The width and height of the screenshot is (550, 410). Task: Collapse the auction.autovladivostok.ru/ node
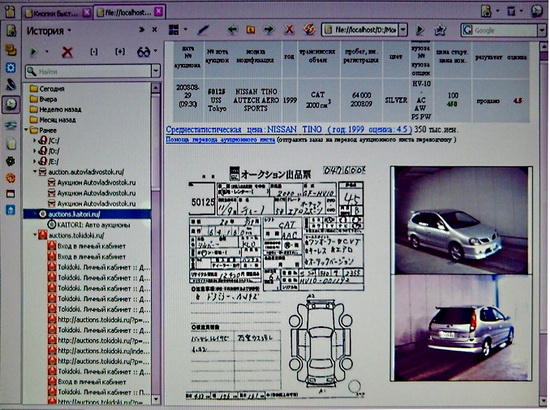click(35, 172)
